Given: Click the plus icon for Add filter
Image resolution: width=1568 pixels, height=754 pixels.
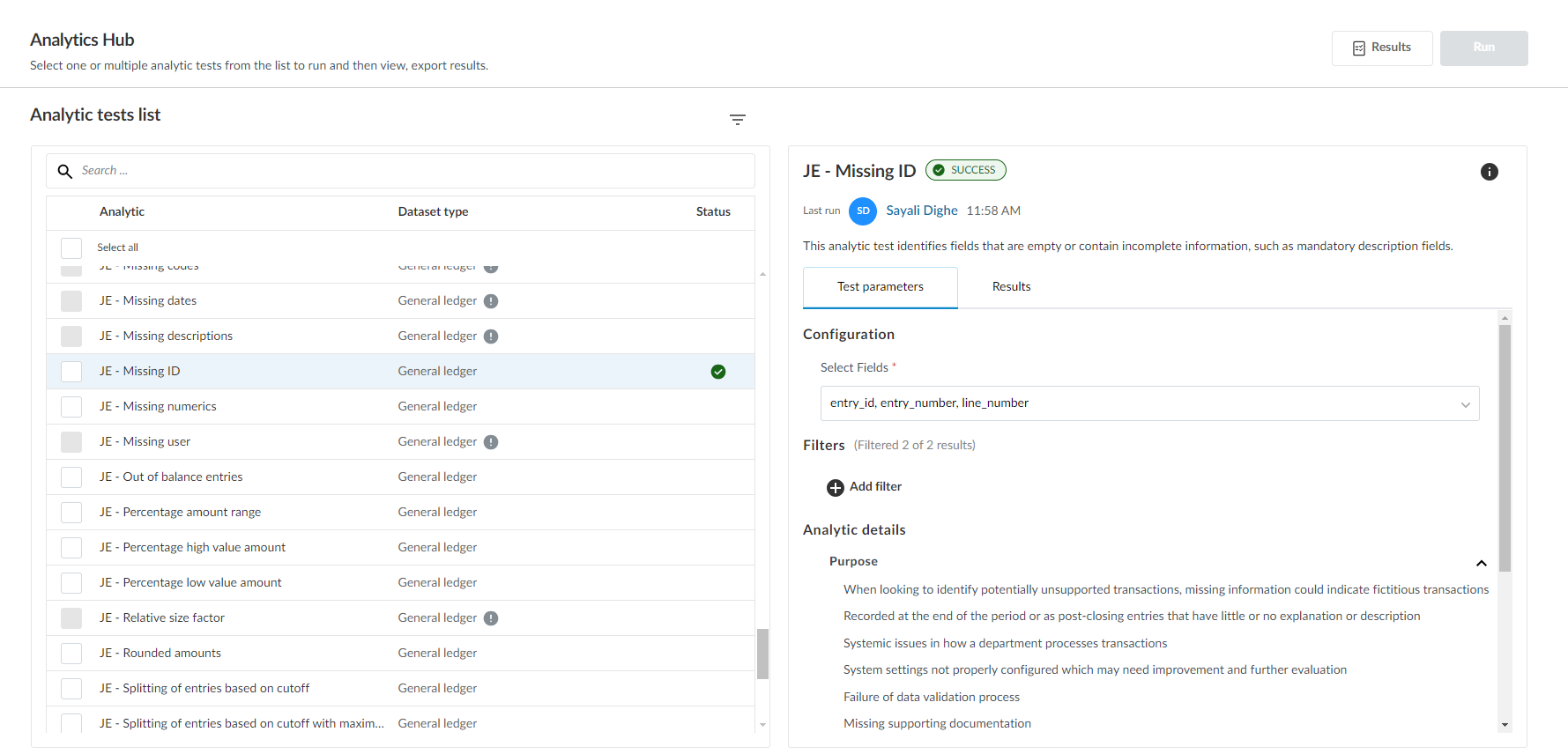Looking at the screenshot, I should click(x=835, y=487).
